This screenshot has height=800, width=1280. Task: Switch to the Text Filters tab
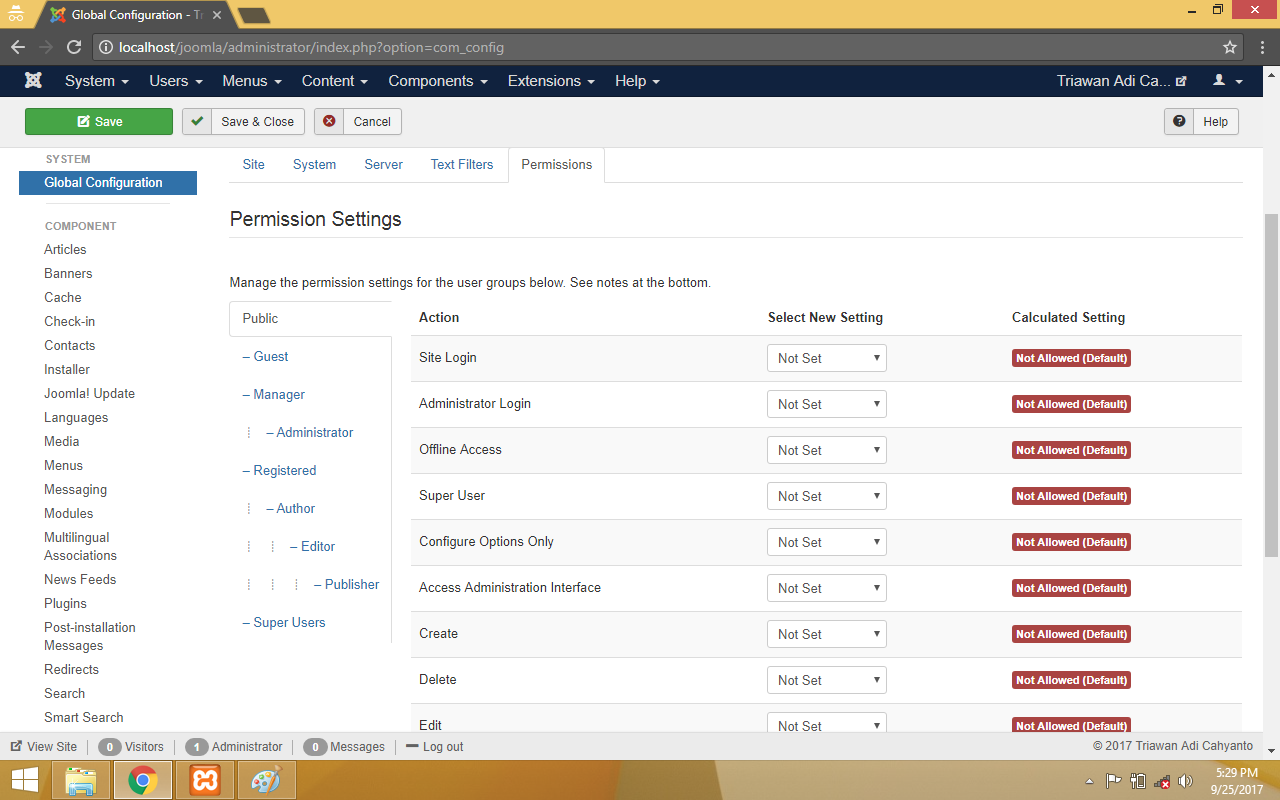click(461, 164)
